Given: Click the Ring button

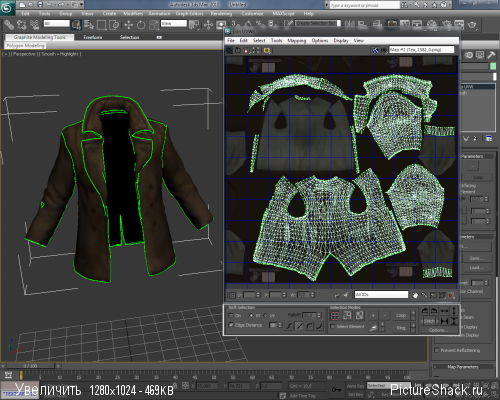Looking at the screenshot, I should pyautogui.click(x=401, y=328).
